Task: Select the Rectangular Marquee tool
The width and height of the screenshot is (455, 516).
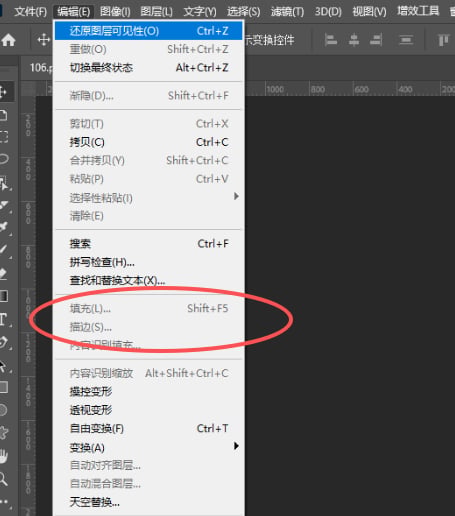Action: [x=4, y=137]
